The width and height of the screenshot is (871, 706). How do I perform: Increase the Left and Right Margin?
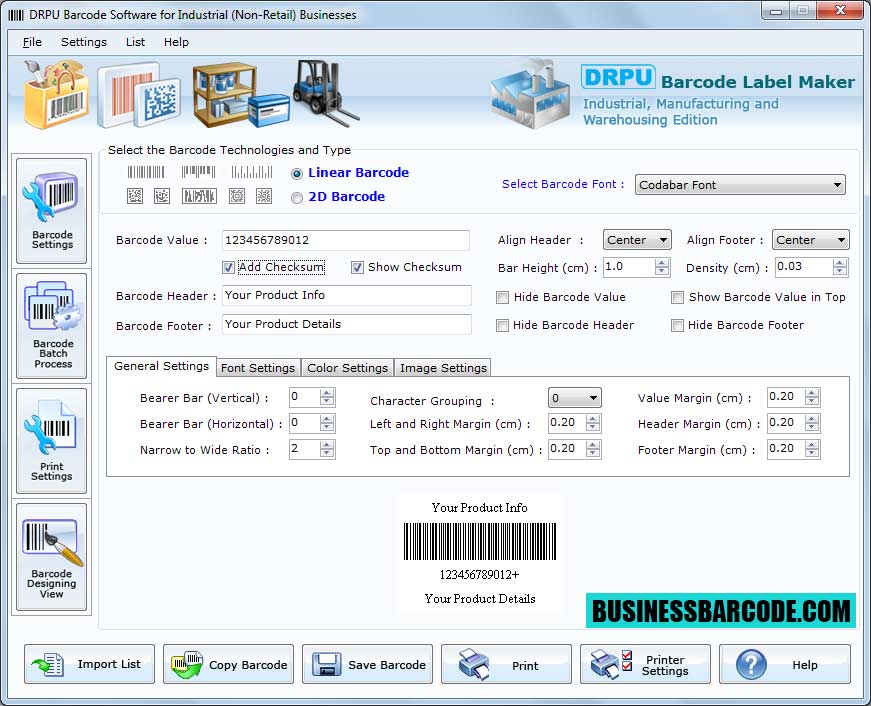[x=593, y=419]
